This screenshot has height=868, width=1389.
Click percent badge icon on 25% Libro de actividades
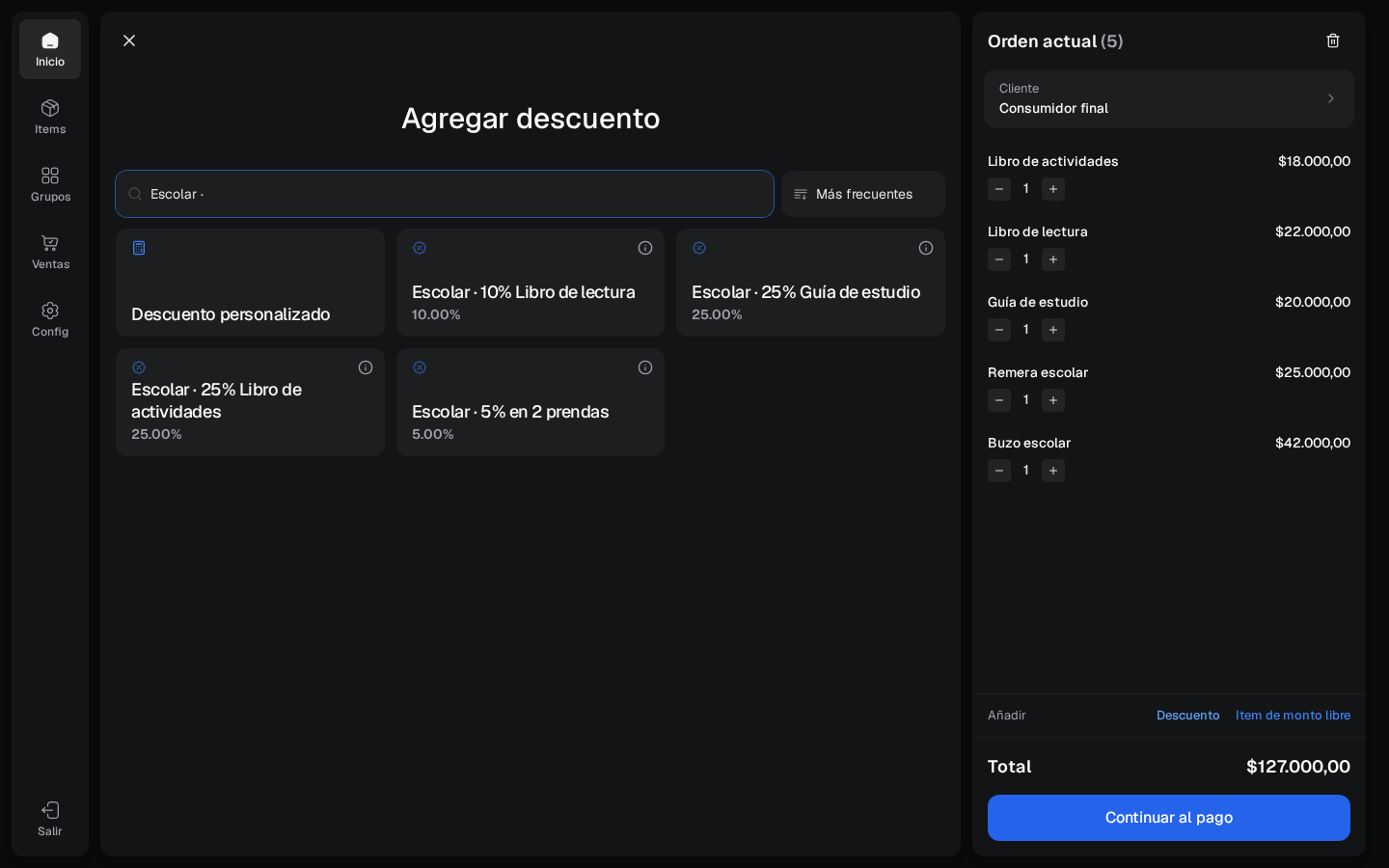tap(139, 367)
